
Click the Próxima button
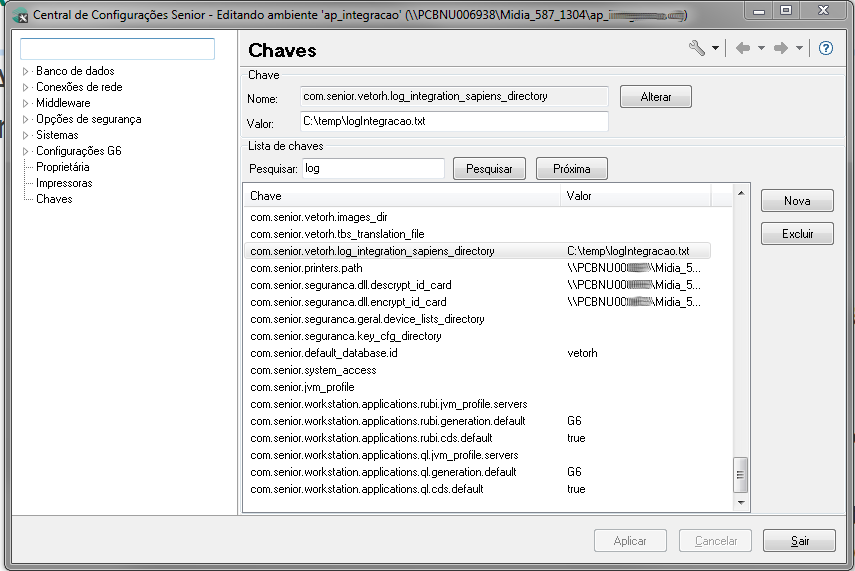pos(571,169)
